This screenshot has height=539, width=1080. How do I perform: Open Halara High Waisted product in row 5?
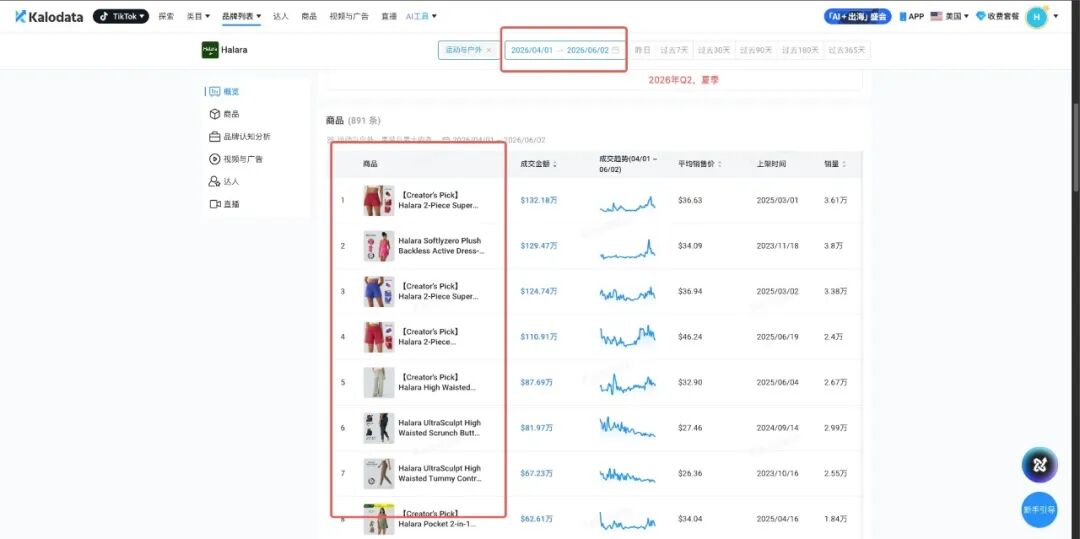[437, 382]
